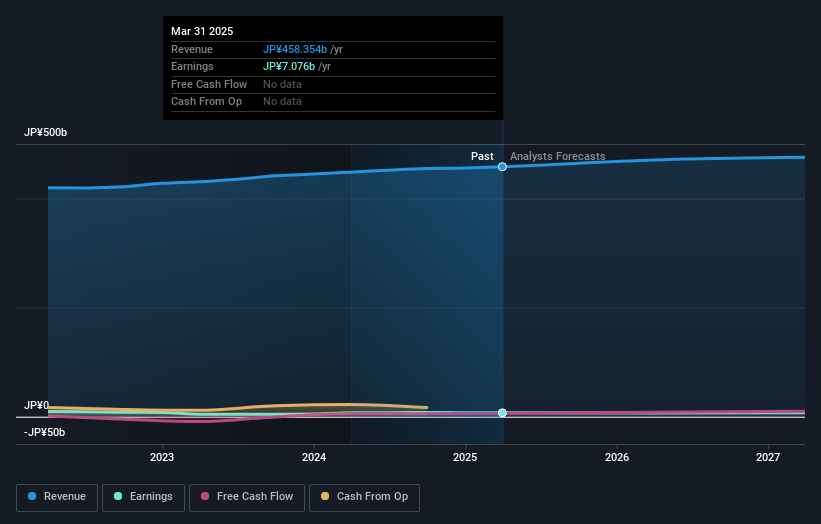Click the 2027 x-axis label
This screenshot has height=524, width=821.
768,457
